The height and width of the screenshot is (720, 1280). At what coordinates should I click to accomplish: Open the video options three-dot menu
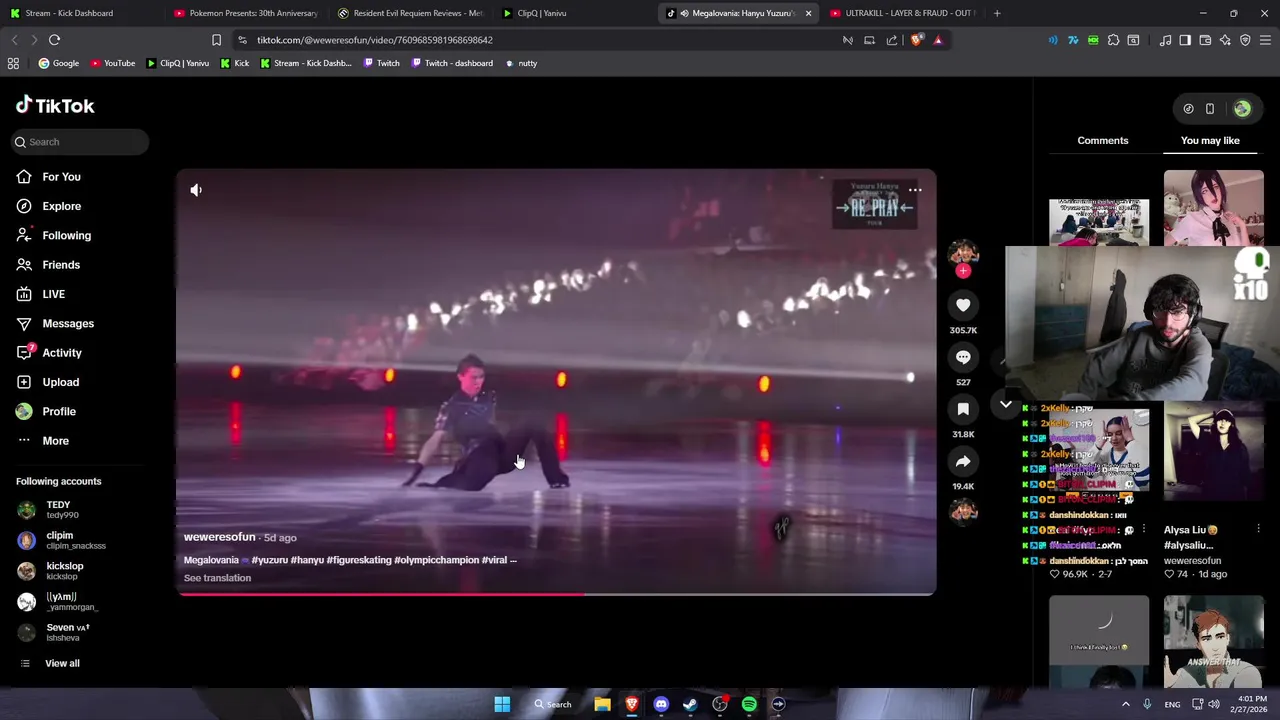tap(915, 190)
